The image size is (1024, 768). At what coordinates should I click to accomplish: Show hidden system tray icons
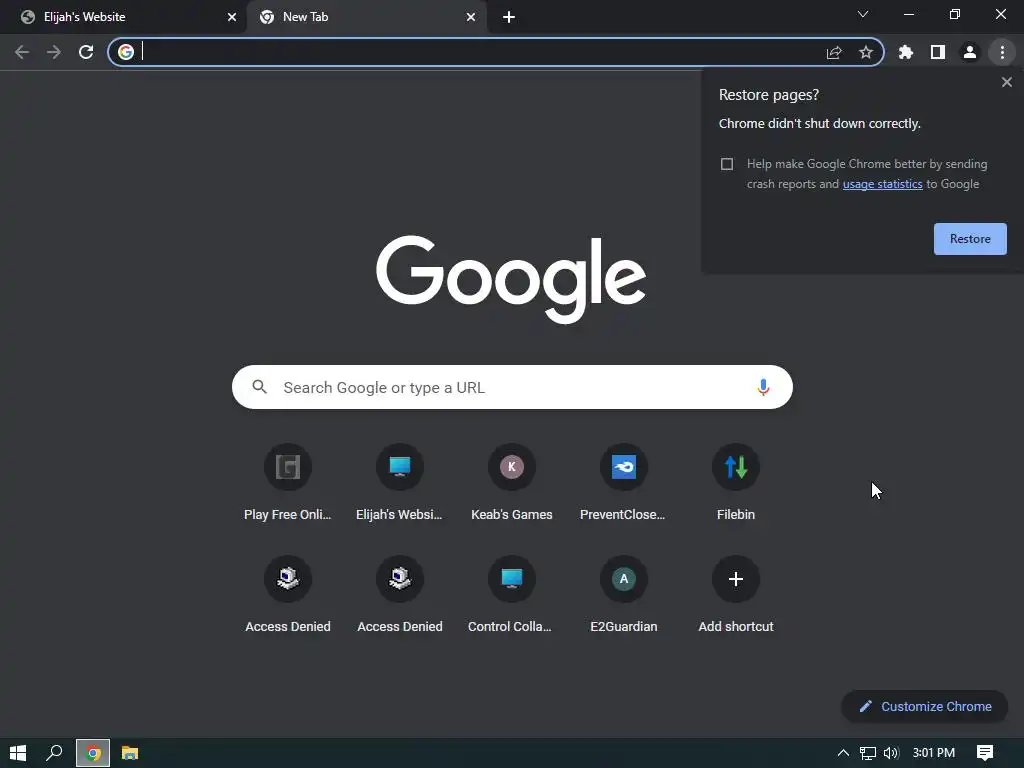843,753
